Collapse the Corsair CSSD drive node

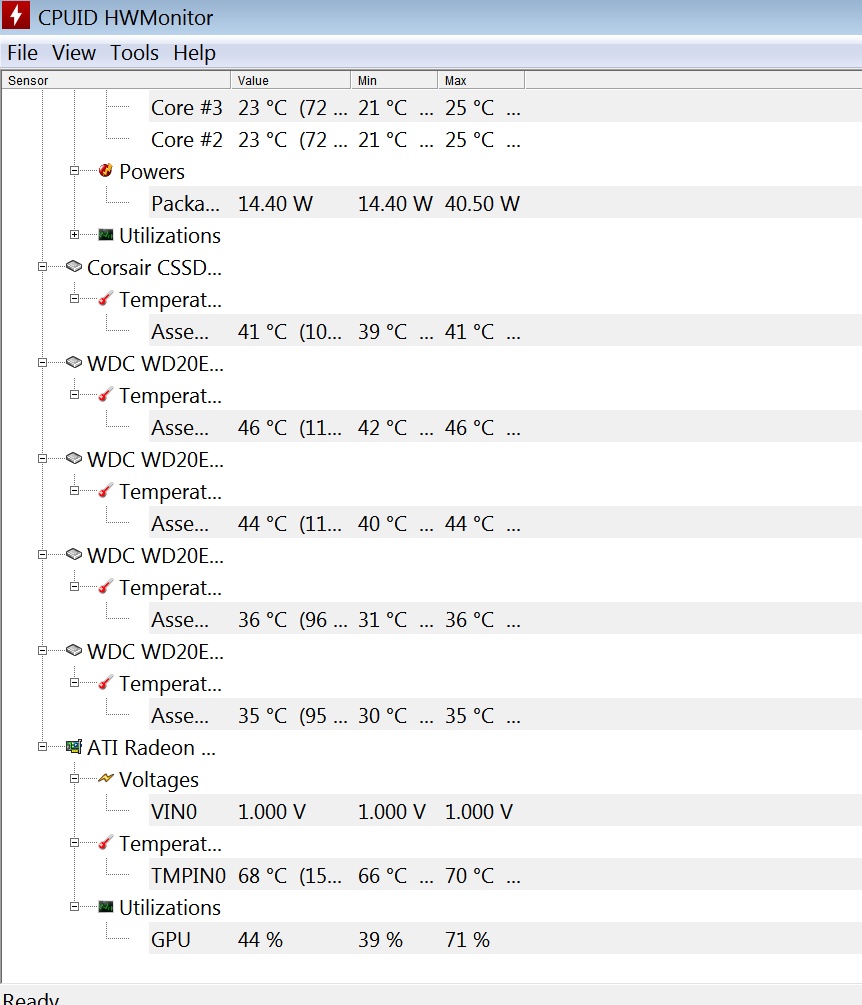tap(42, 267)
